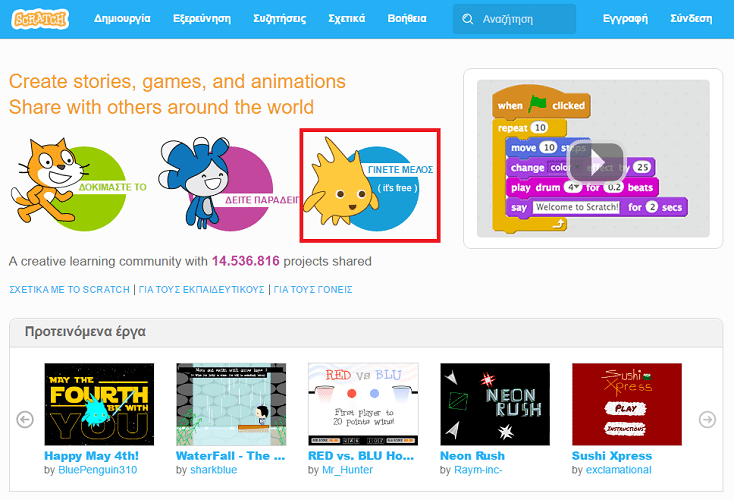The height and width of the screenshot is (500, 734).
Task: Click the WaterFall - The ... title link
Action: pos(230,456)
